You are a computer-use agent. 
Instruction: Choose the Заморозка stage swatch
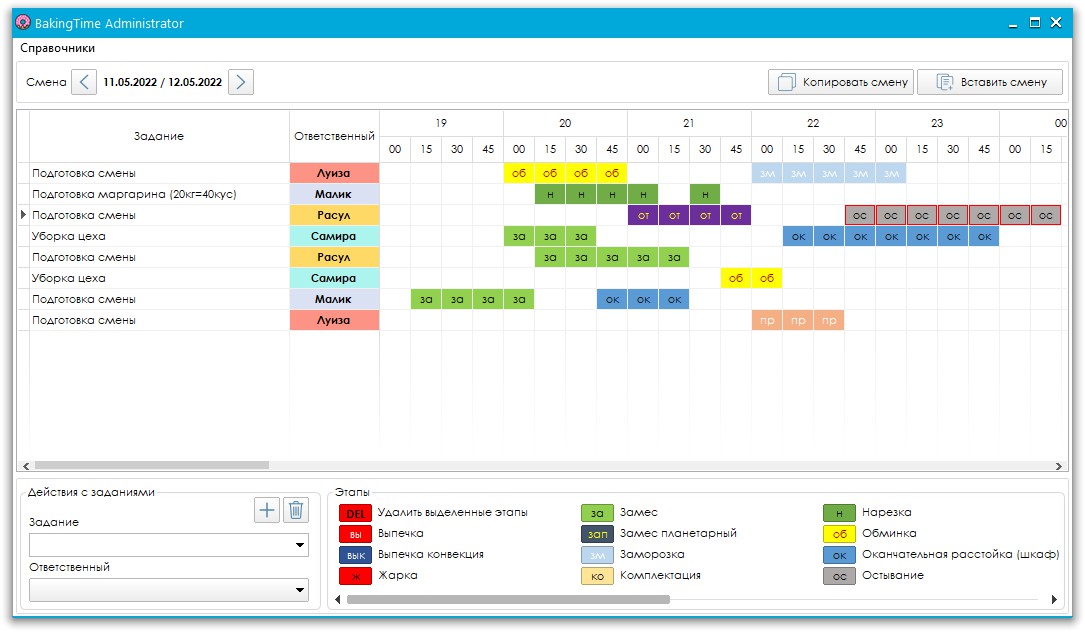pyautogui.click(x=597, y=554)
